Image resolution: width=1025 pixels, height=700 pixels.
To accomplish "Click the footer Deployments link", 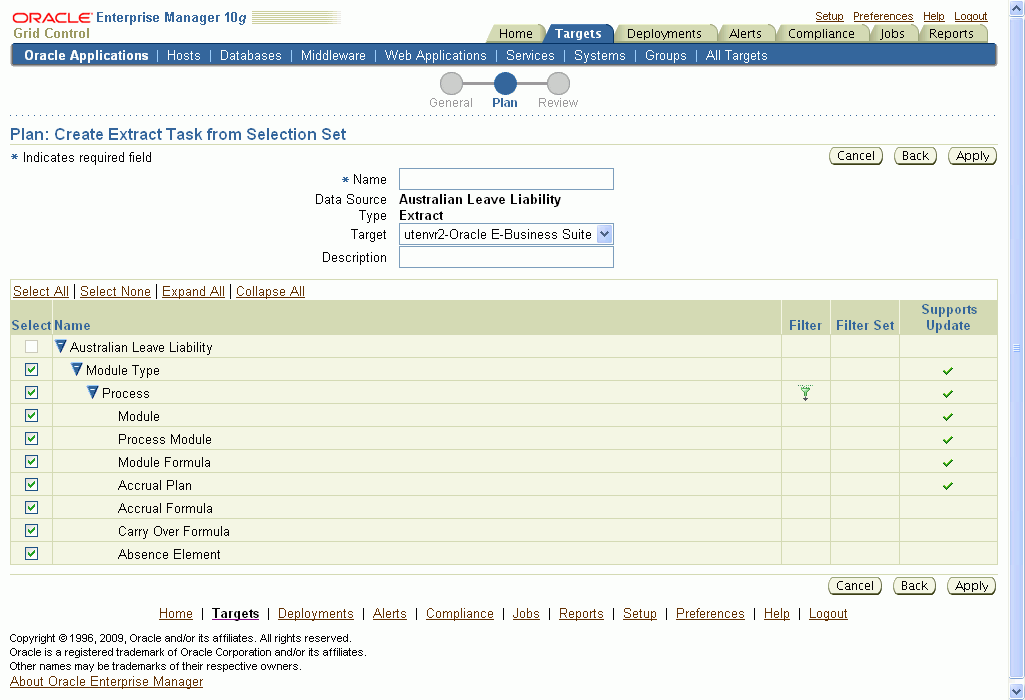I will coord(316,614).
